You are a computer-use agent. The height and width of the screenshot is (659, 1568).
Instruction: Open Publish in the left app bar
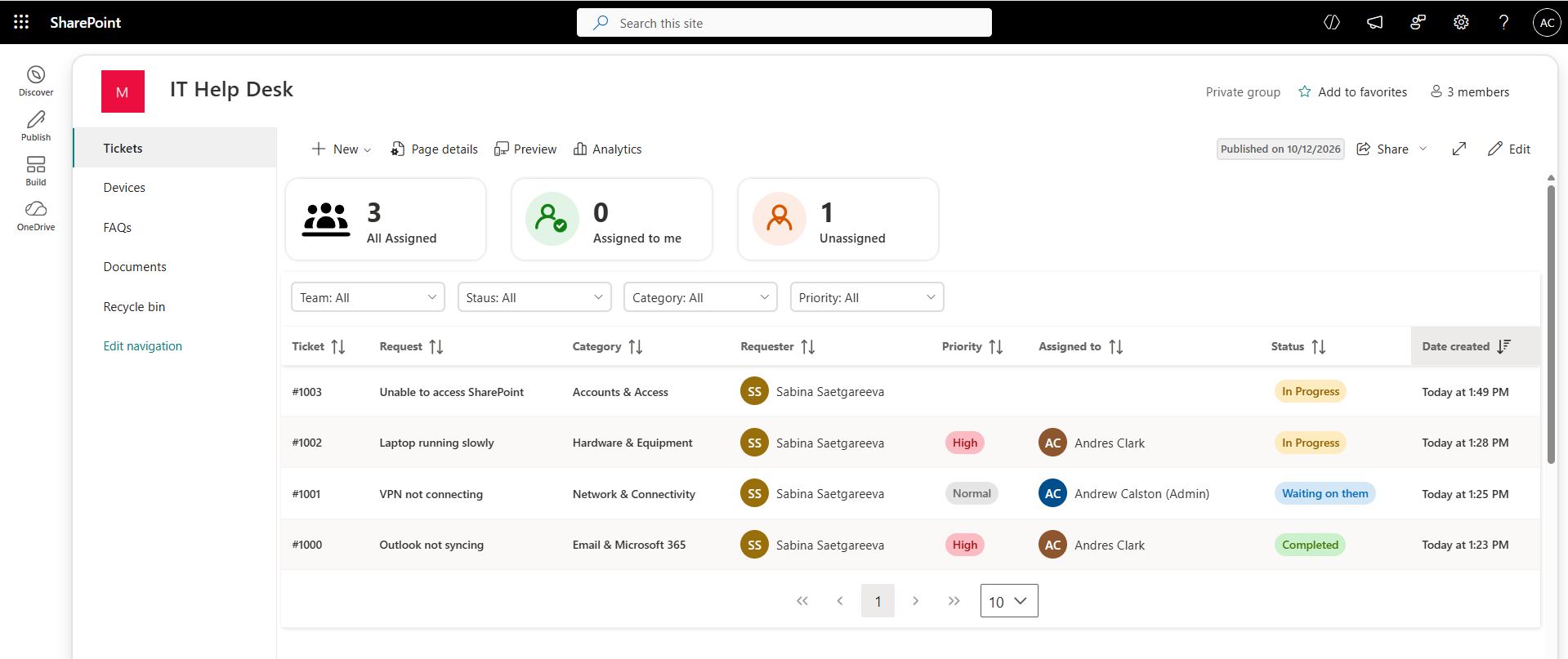(36, 126)
